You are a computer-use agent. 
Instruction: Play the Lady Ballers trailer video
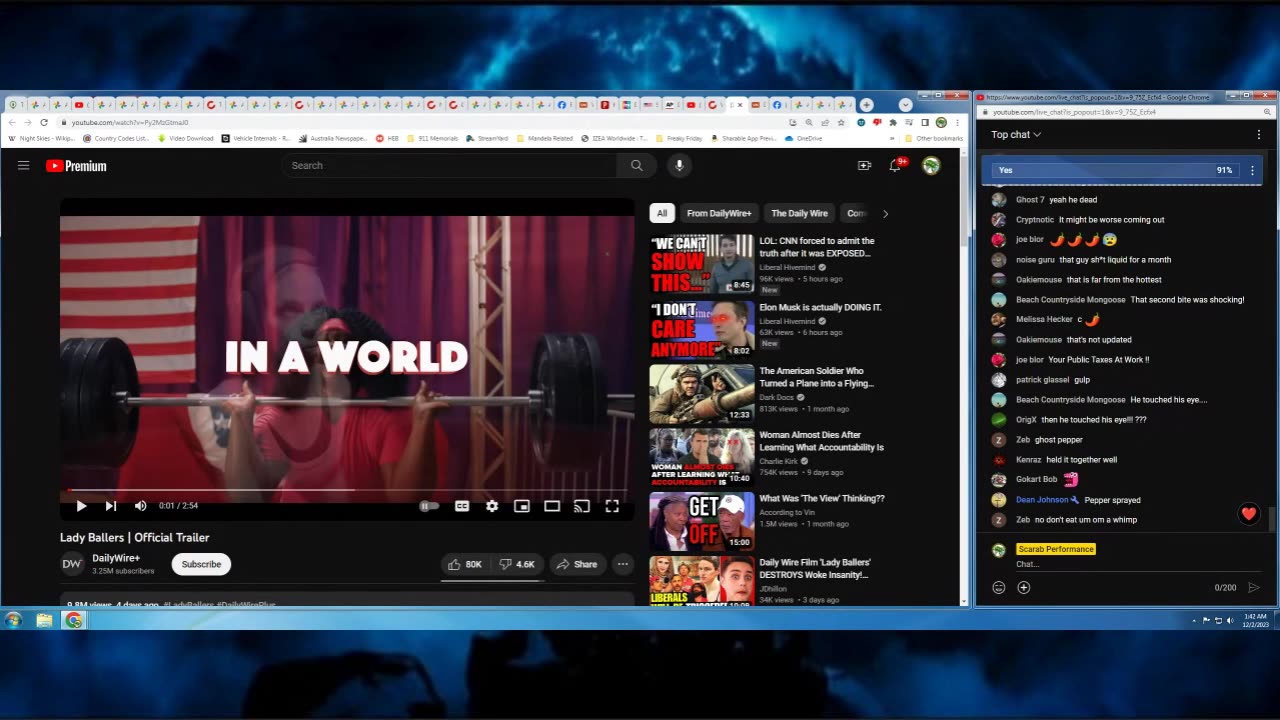tap(81, 506)
